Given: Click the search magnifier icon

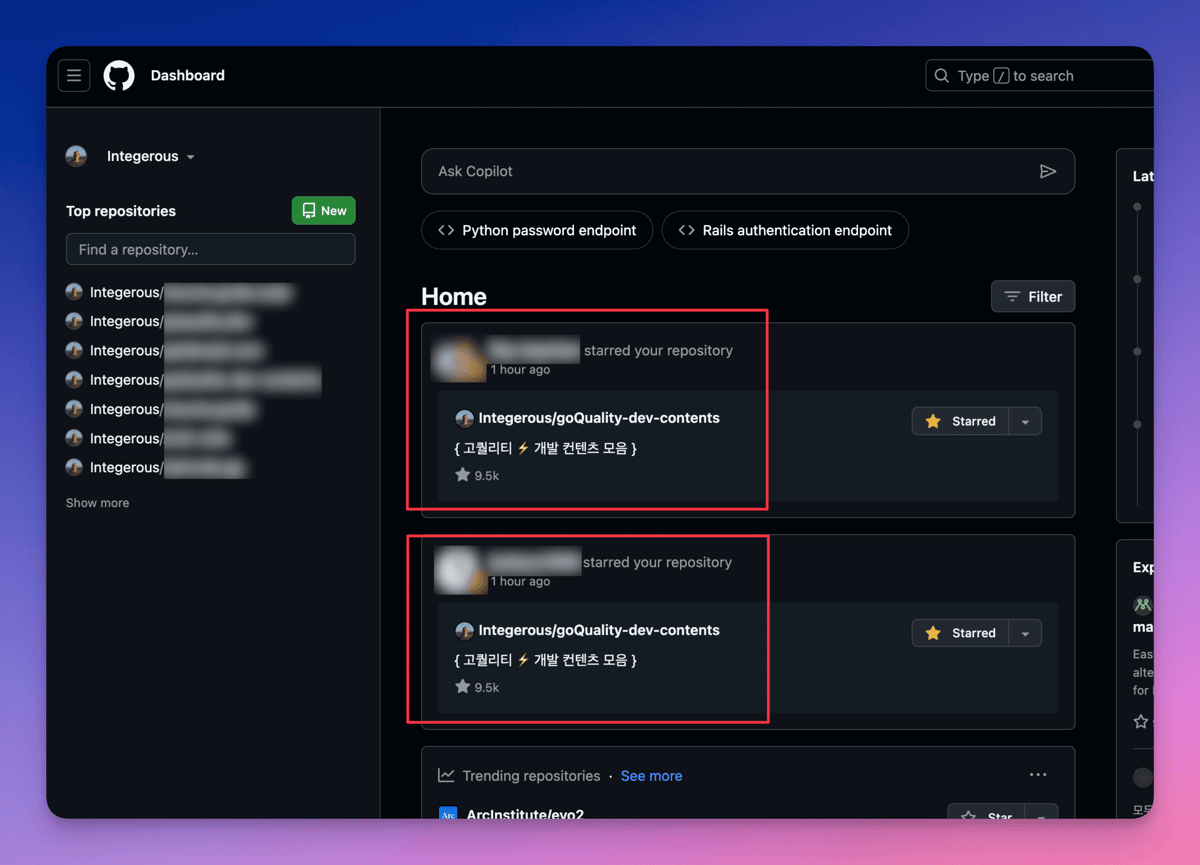Looking at the screenshot, I should coord(942,76).
